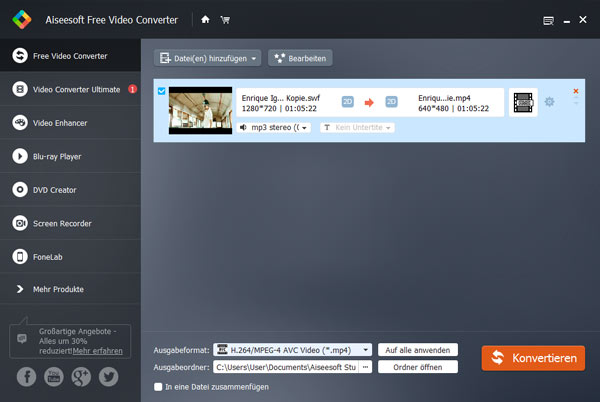This screenshot has width=600, height=402.
Task: Select source info 1280*720 | 01:05:22
Action: pos(279,108)
